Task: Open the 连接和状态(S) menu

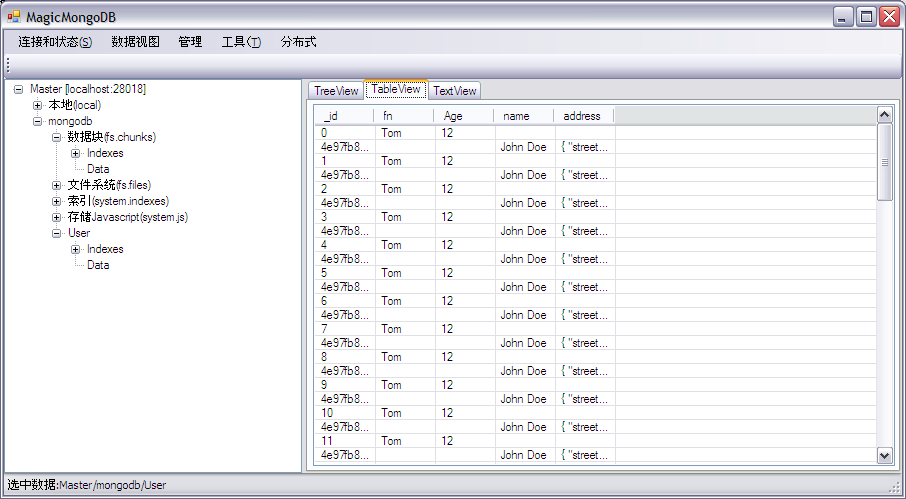Action: tap(55, 42)
